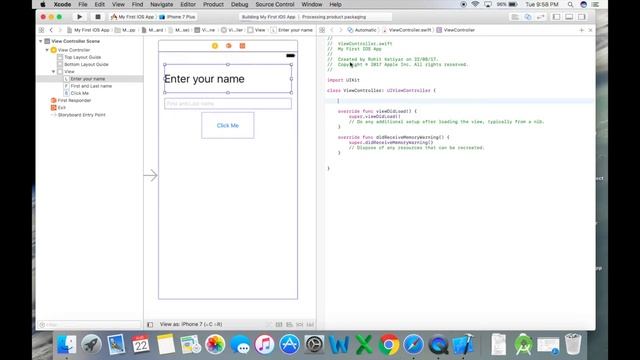
Task: Select Top Layout Guide in outline
Action: click(82, 57)
